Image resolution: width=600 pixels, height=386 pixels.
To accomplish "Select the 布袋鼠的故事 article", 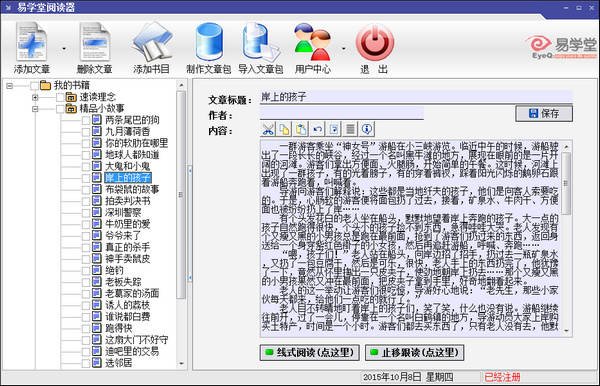I will 132,189.
